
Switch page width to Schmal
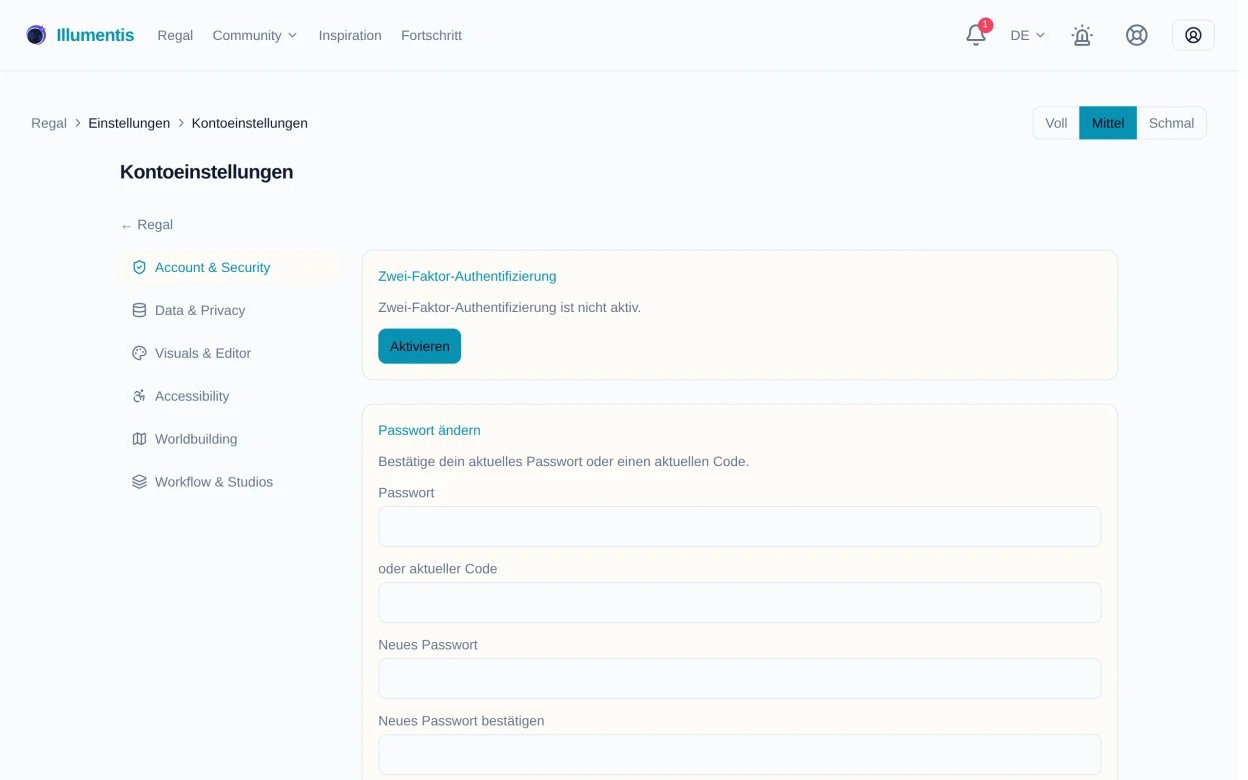1171,123
